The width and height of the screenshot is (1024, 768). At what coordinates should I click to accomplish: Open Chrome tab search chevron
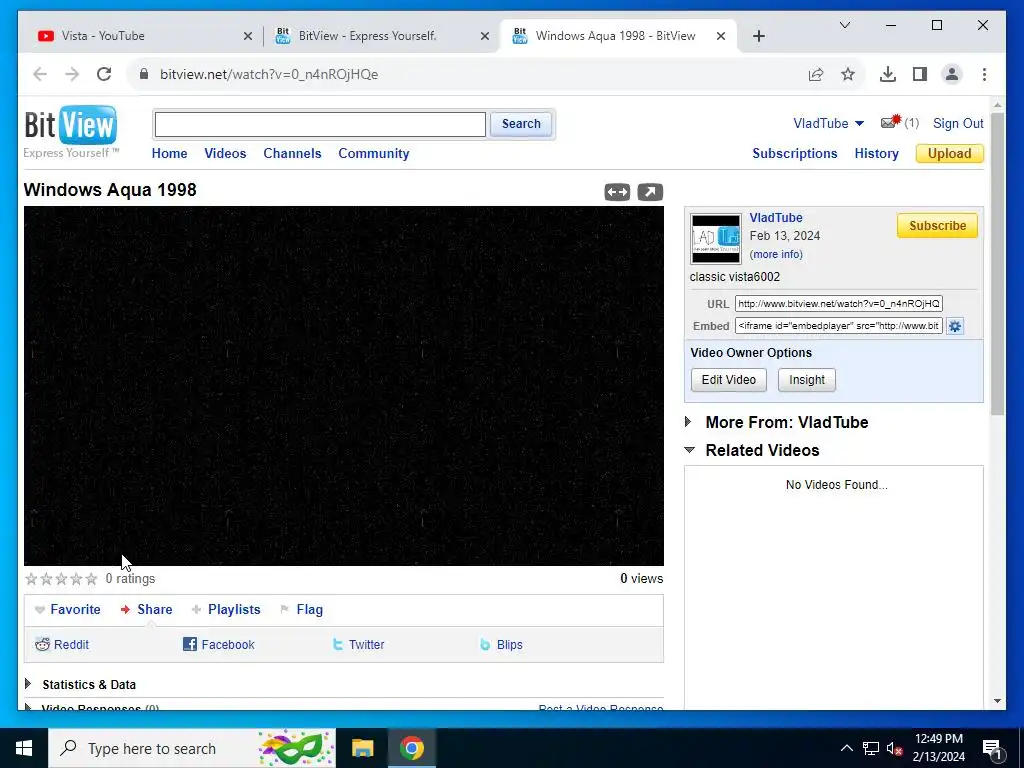(x=844, y=25)
